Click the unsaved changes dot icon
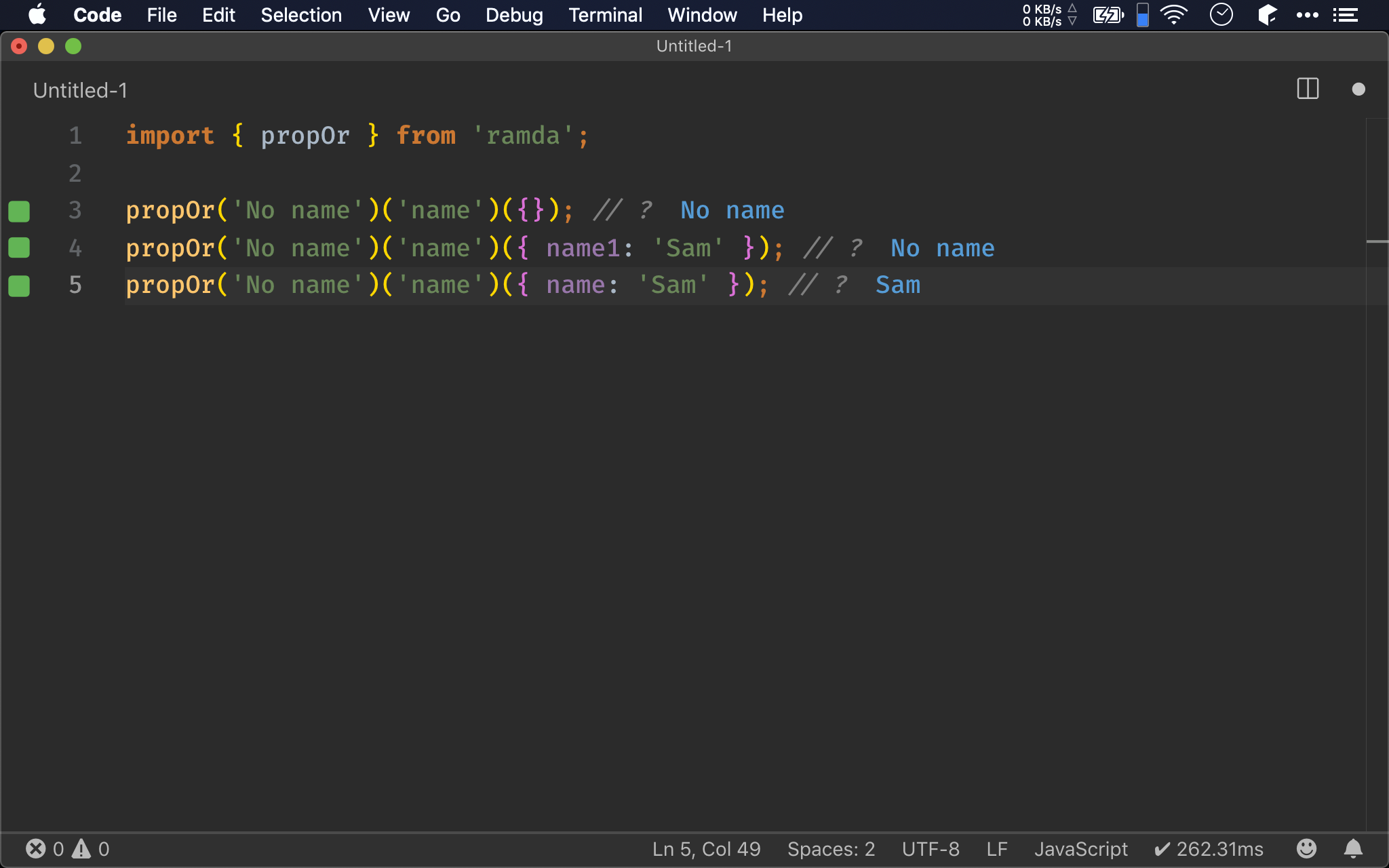 1358,89
